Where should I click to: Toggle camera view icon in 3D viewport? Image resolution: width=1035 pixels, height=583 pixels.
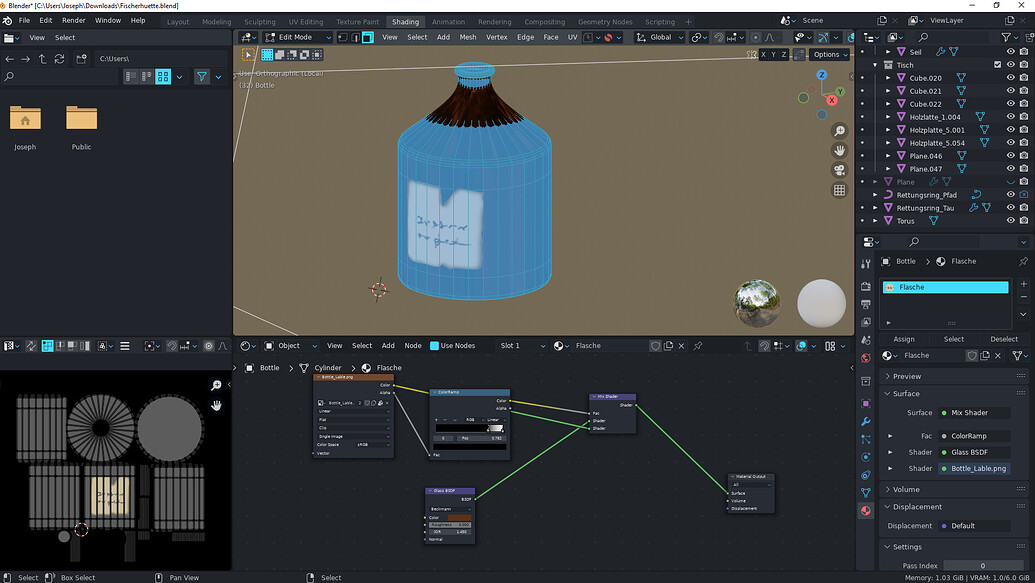coord(839,170)
